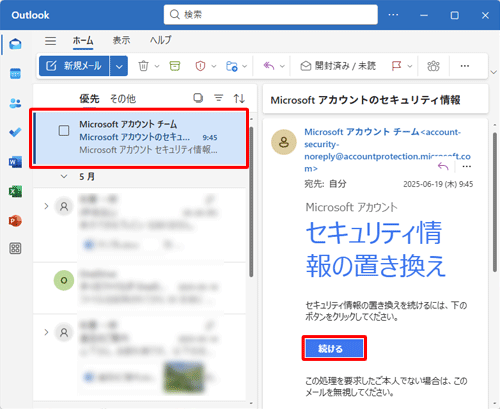Open the More apps grid icon

coord(15,248)
